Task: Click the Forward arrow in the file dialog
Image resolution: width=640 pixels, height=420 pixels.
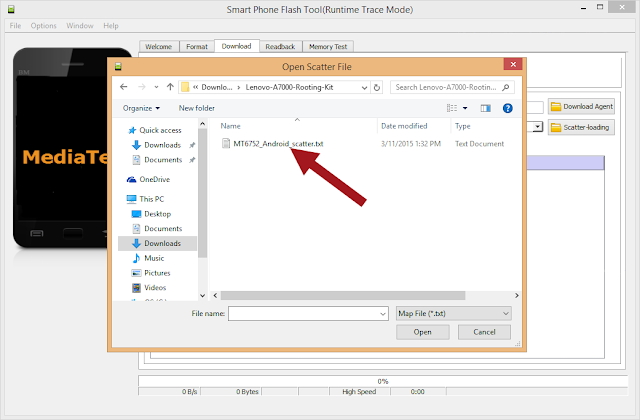Action: click(x=142, y=87)
